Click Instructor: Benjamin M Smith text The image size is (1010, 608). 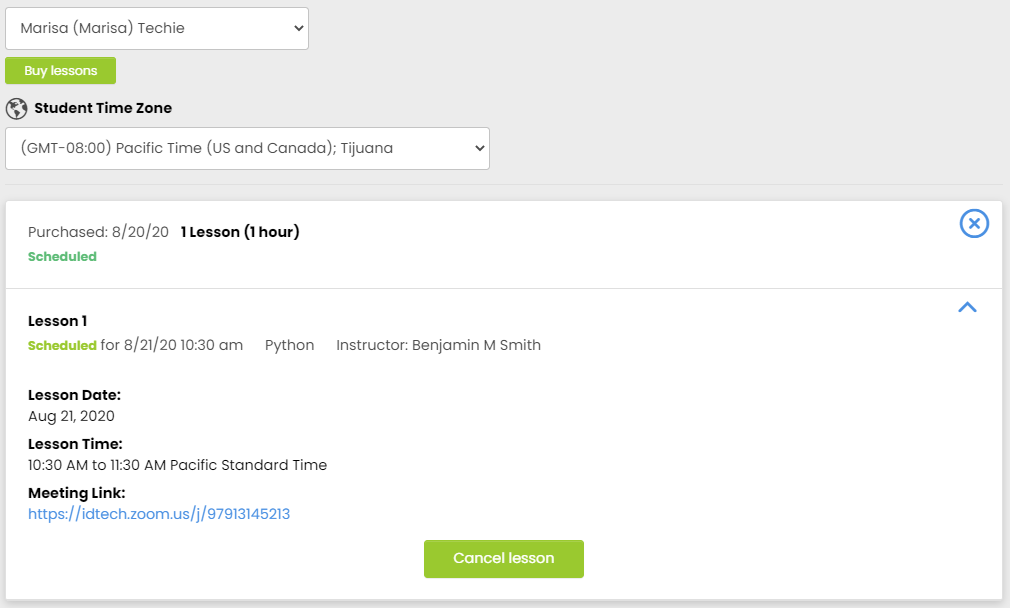point(438,345)
